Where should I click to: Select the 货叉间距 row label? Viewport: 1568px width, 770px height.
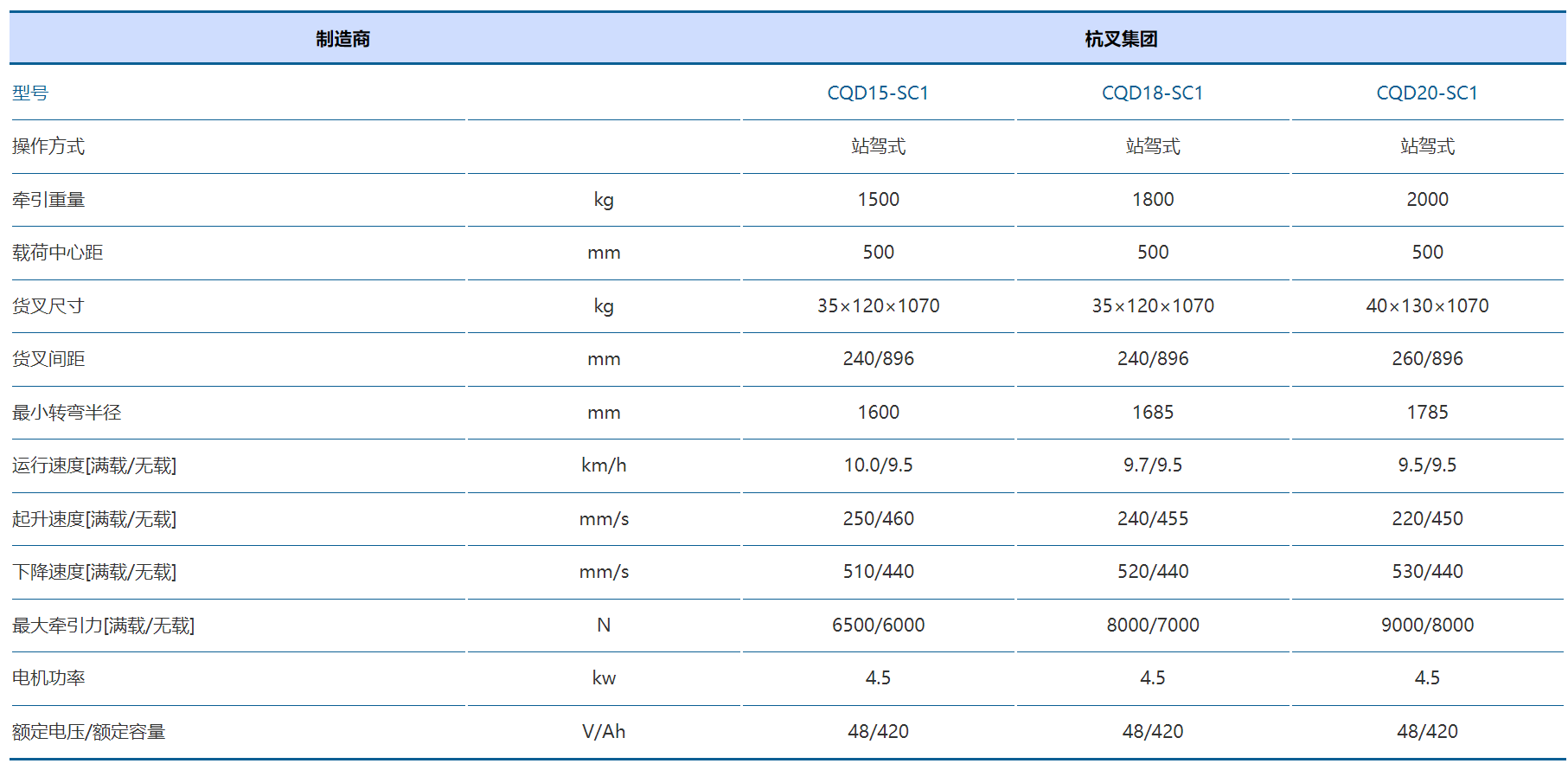click(48, 359)
